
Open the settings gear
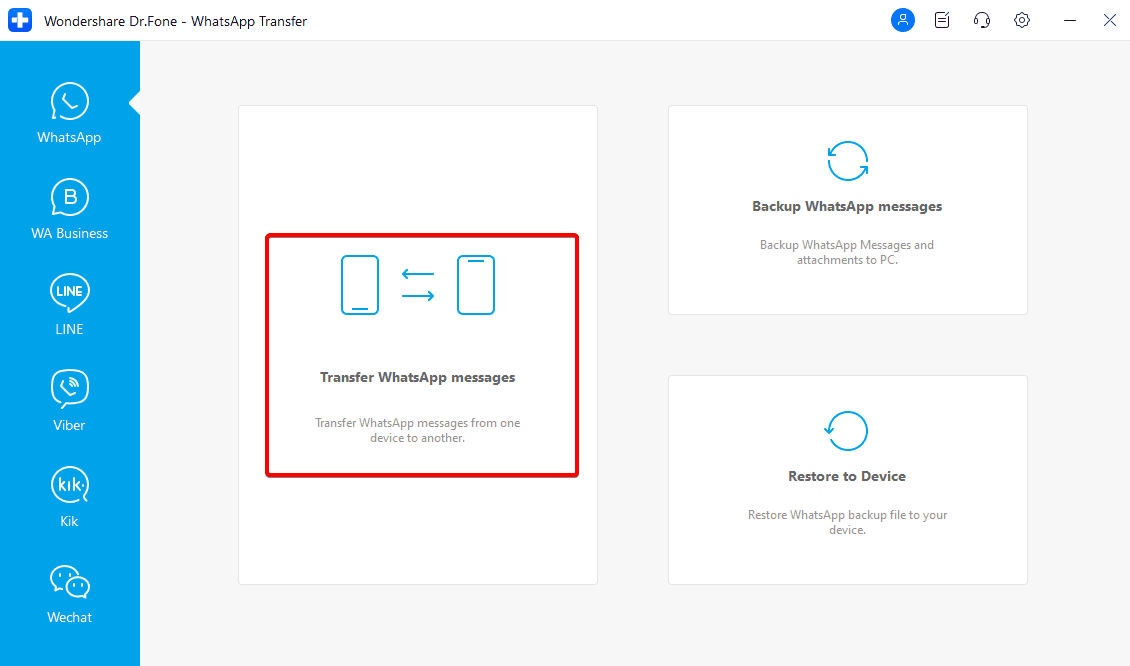(1022, 20)
